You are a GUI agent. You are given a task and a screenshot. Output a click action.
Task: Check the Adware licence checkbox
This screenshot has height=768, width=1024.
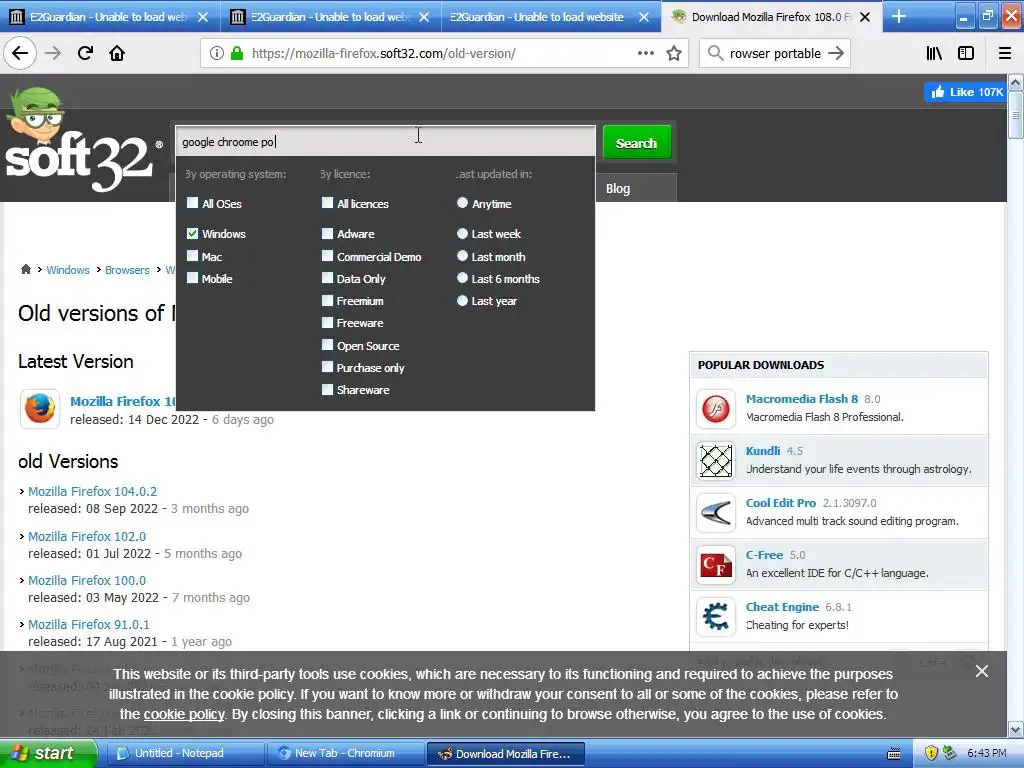click(327, 233)
